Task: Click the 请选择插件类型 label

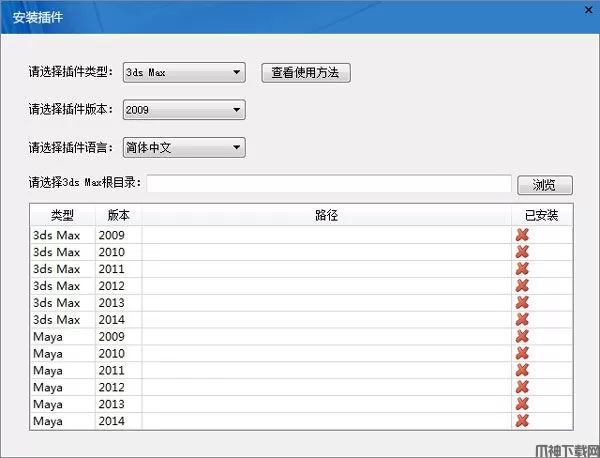Action: point(71,72)
